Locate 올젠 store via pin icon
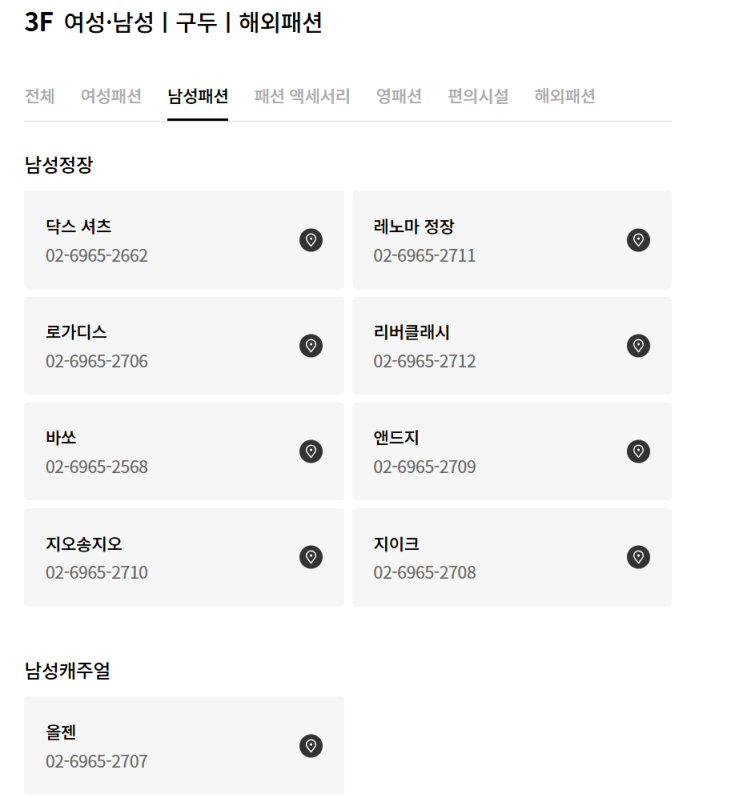The width and height of the screenshot is (743, 798). pos(311,746)
